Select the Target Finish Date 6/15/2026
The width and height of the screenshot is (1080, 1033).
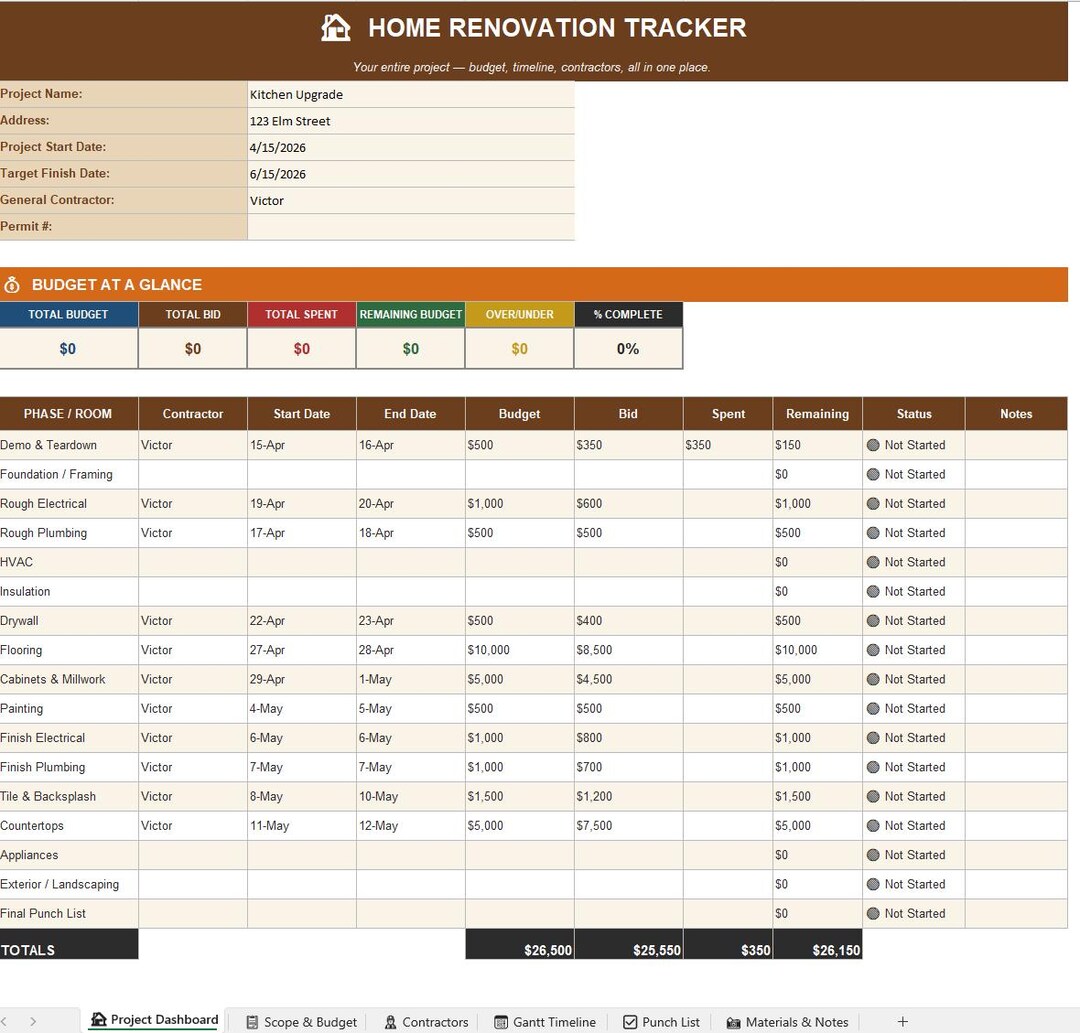click(411, 174)
